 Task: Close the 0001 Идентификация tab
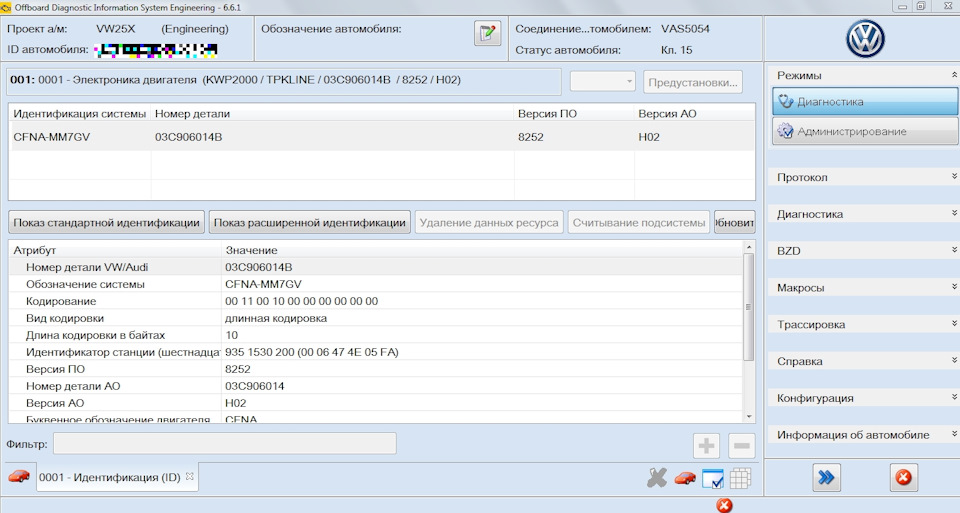tap(190, 476)
